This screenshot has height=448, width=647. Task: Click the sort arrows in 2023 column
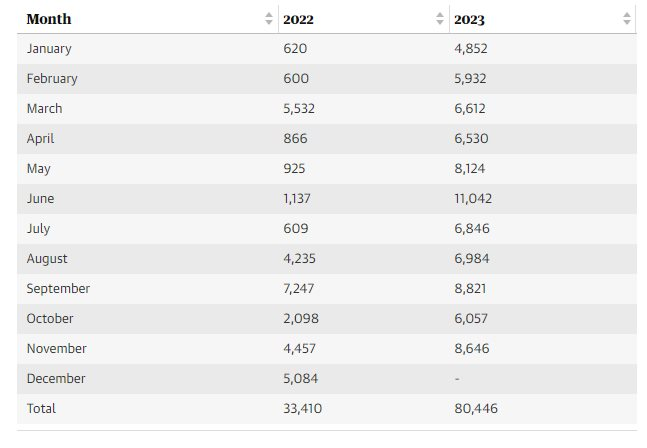tap(627, 19)
